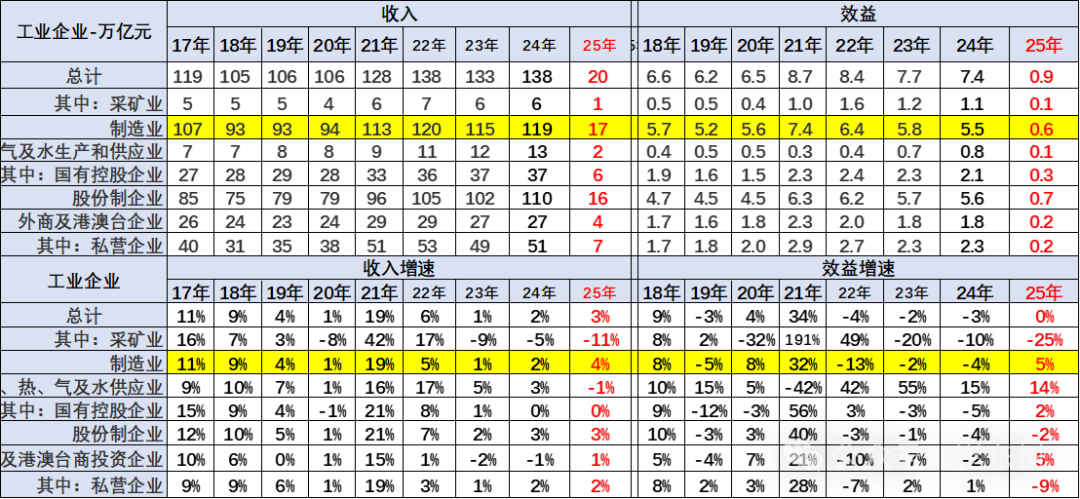Select 采矿业 效益增速 25年 red value -25%
1080x499 pixels.
(x=1043, y=340)
